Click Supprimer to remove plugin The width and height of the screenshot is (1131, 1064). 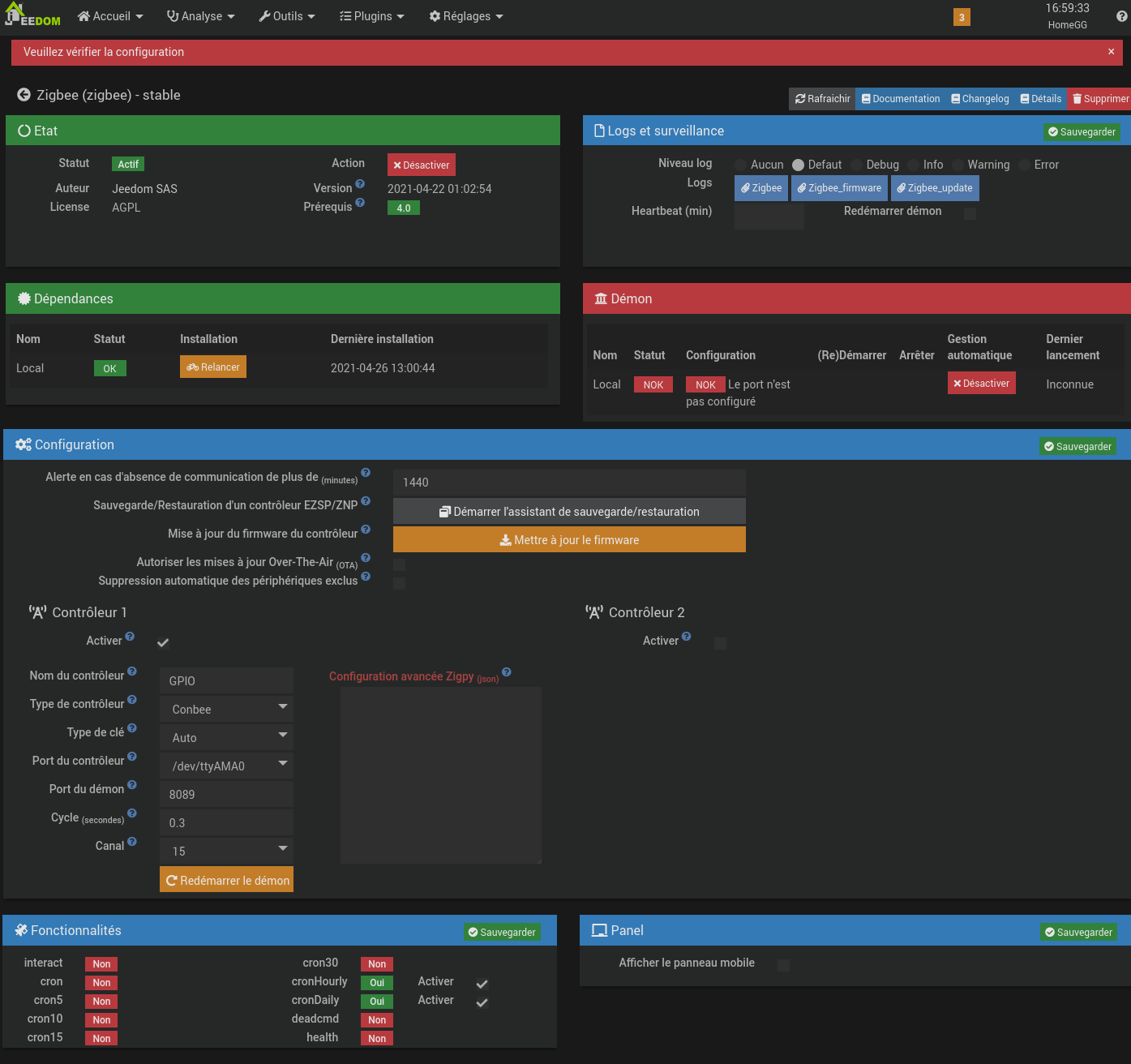1099,99
